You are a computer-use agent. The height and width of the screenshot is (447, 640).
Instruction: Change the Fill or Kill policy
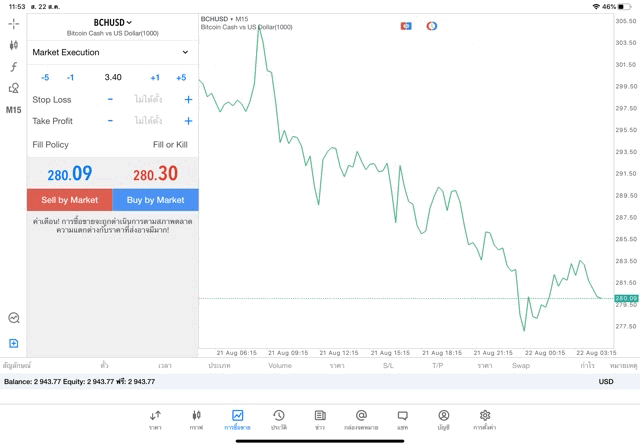(170, 145)
